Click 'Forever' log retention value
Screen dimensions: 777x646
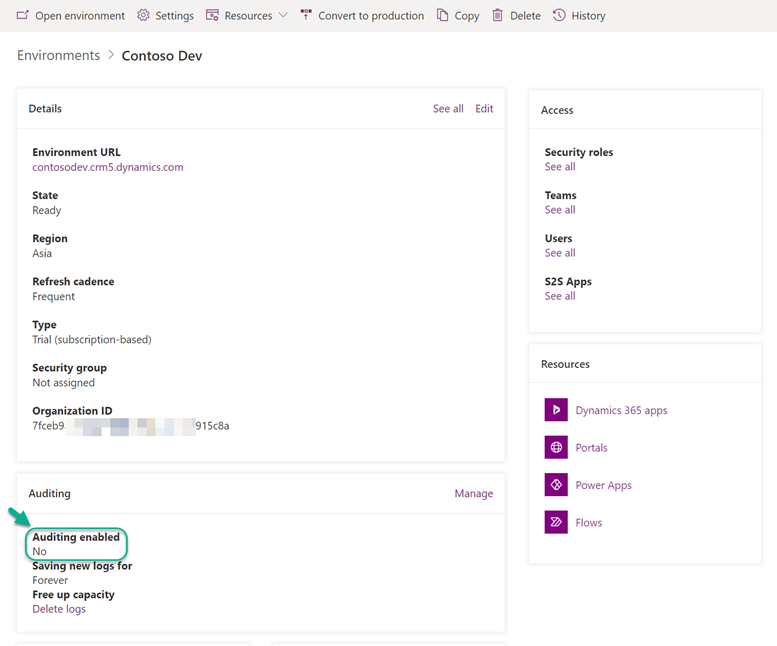pyautogui.click(x=50, y=580)
